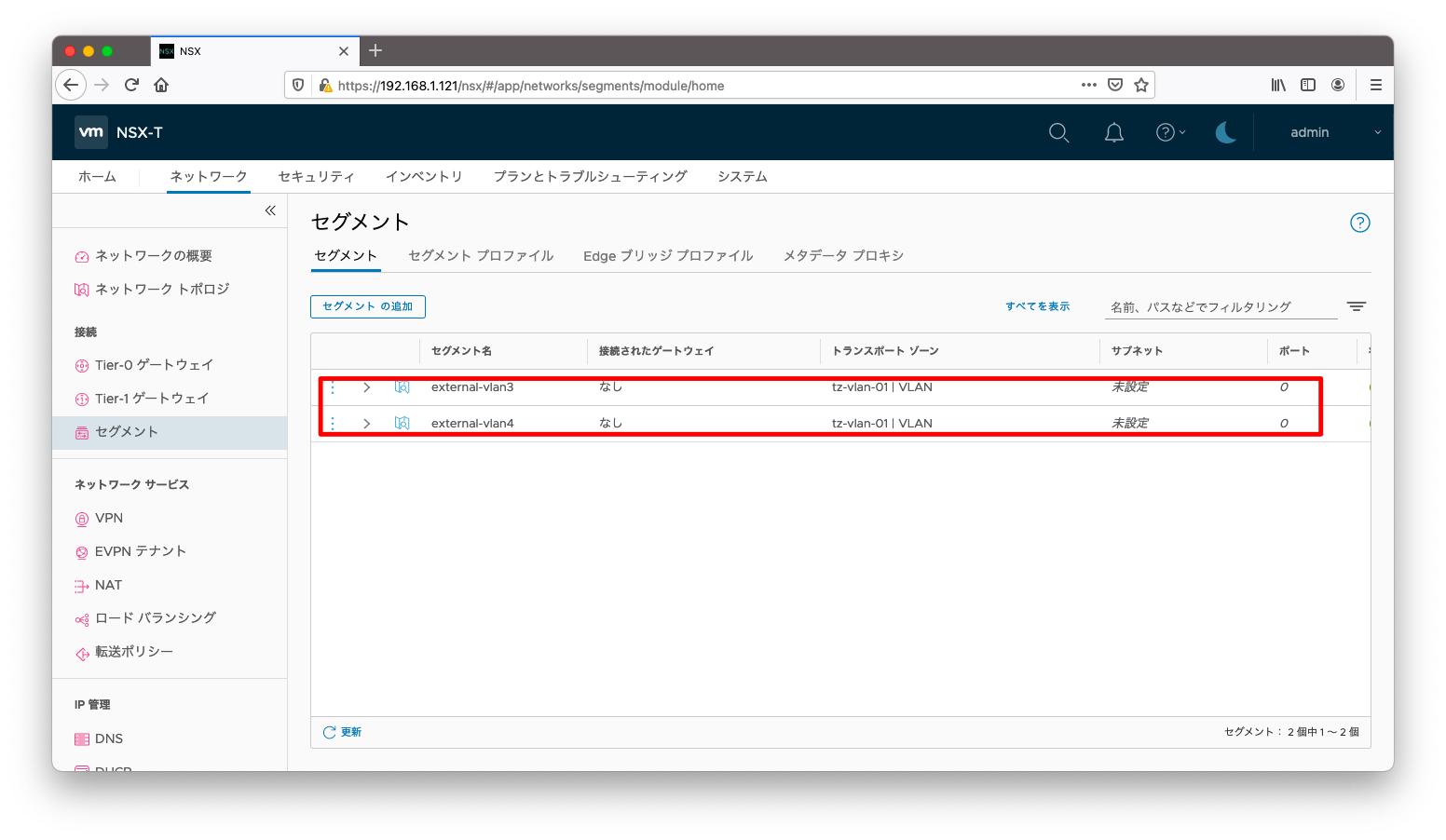Open actions menu for external-vlan4 row
Image resolution: width=1446 pixels, height=840 pixels.
coord(333,423)
